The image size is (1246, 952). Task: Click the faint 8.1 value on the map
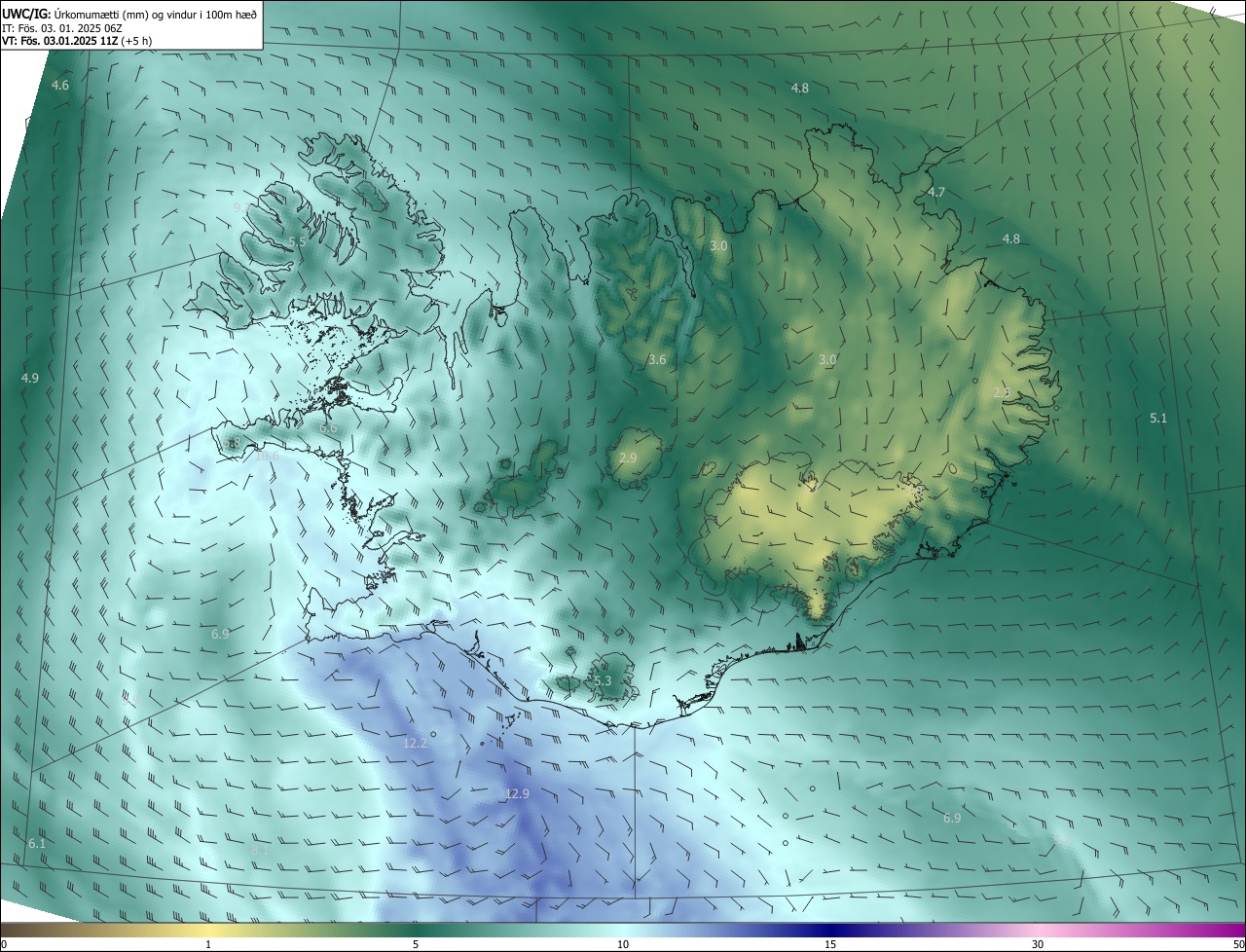pos(260,851)
